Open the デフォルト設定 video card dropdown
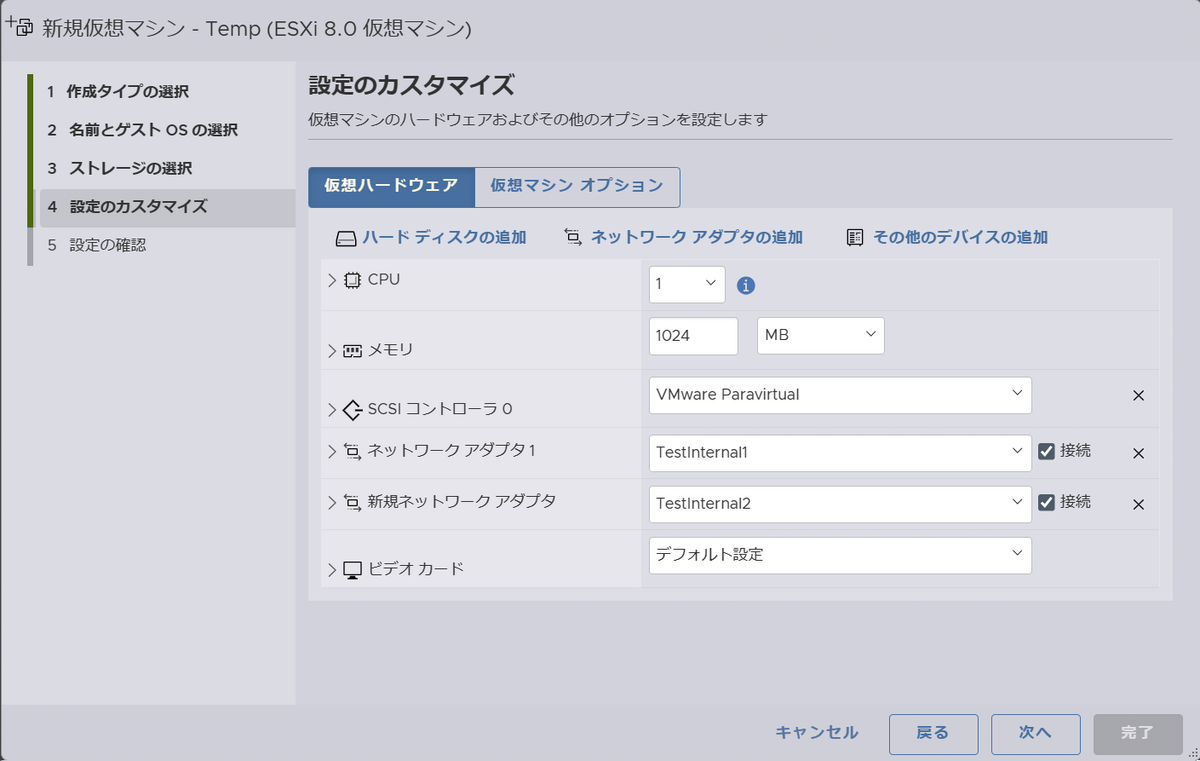 point(840,555)
